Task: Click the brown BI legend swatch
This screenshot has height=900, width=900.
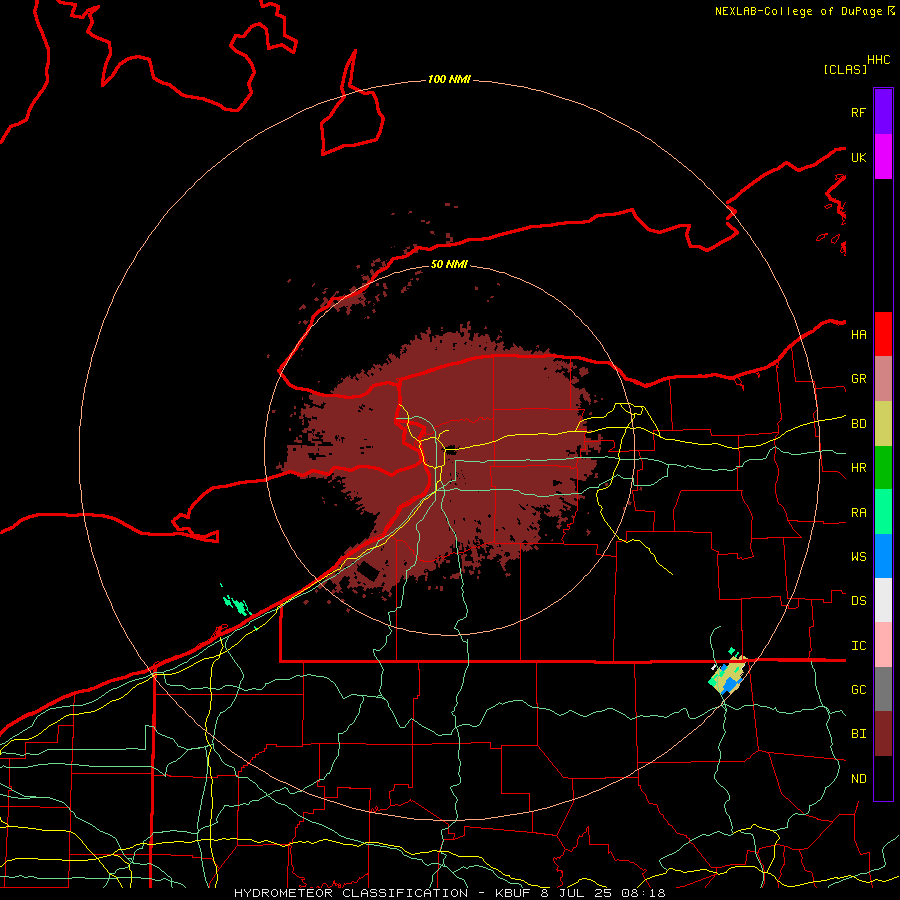Action: click(x=883, y=734)
